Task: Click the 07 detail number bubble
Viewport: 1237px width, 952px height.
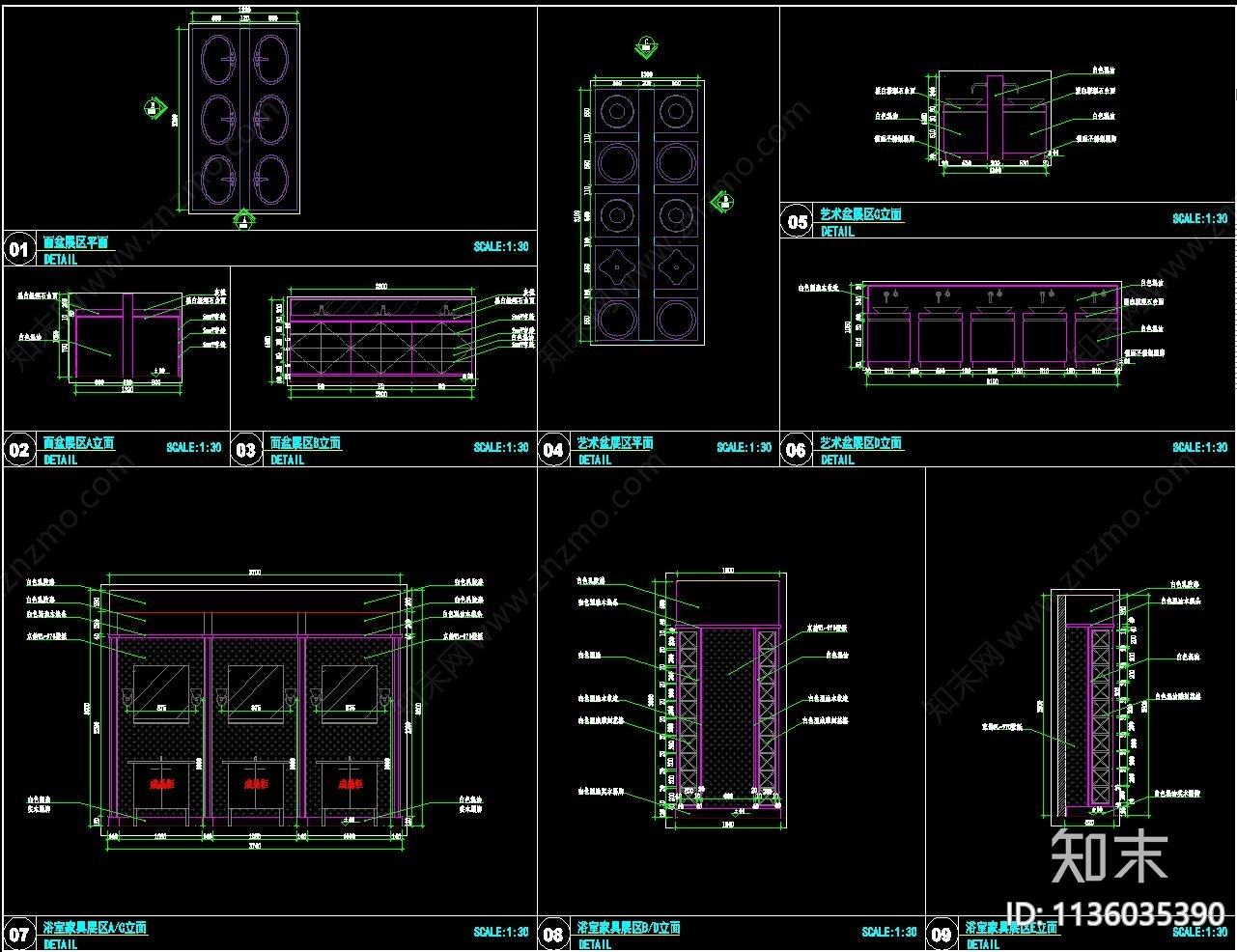Action: (x=19, y=934)
